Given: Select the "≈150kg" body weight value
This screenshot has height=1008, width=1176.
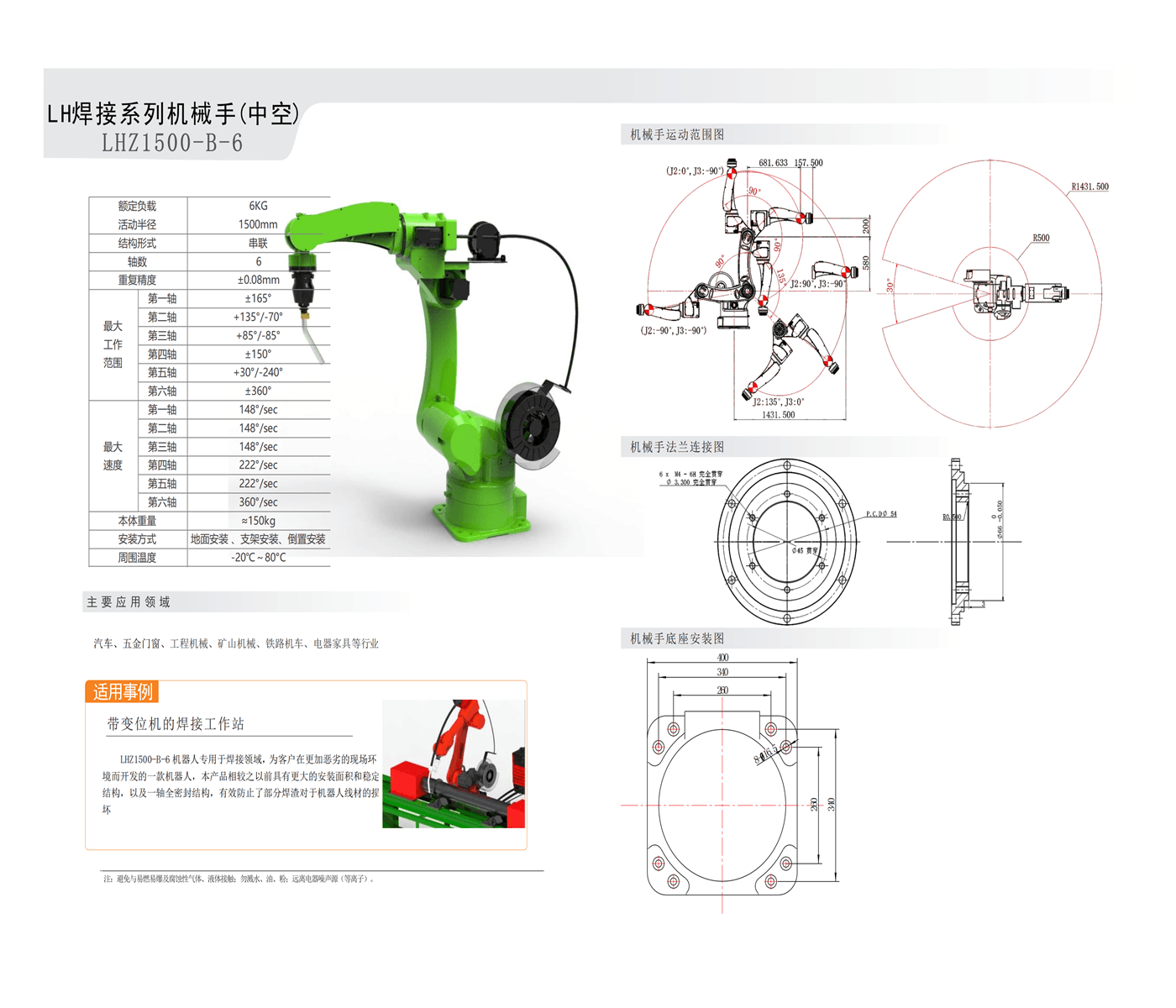Looking at the screenshot, I should click(x=258, y=521).
